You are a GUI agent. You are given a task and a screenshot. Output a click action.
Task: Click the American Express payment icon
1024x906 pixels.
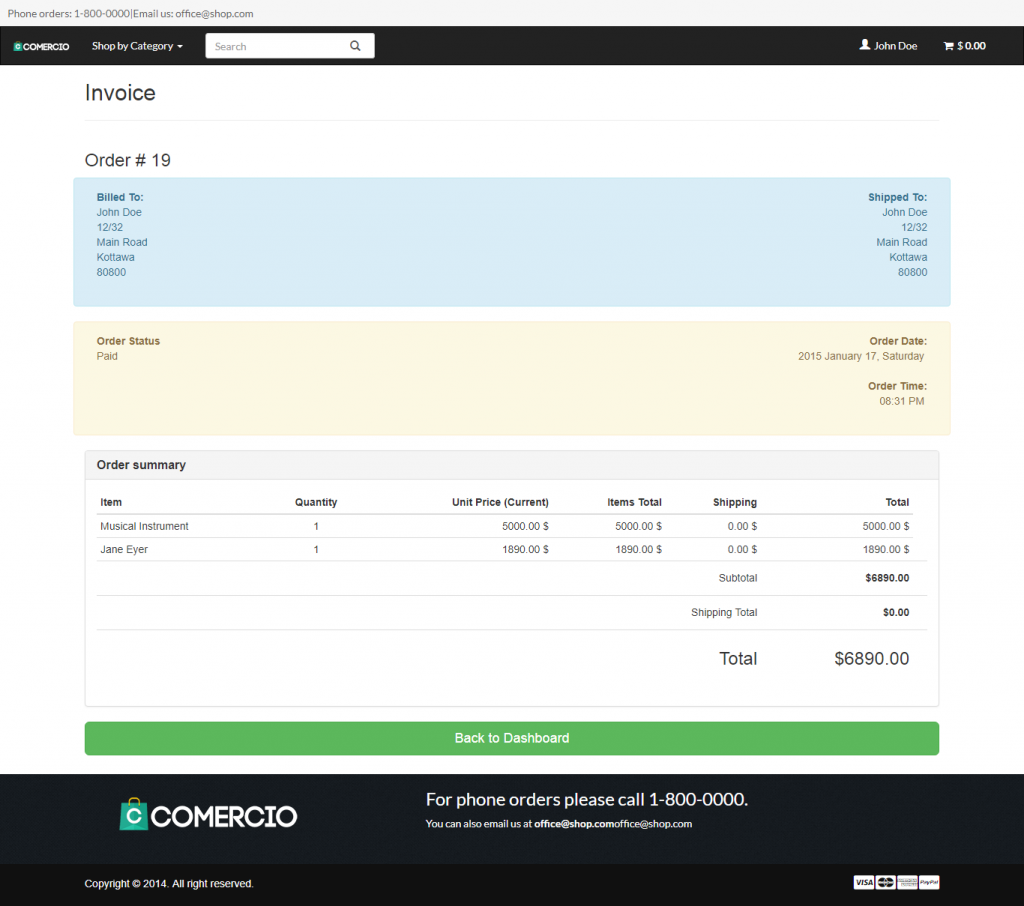tap(907, 882)
